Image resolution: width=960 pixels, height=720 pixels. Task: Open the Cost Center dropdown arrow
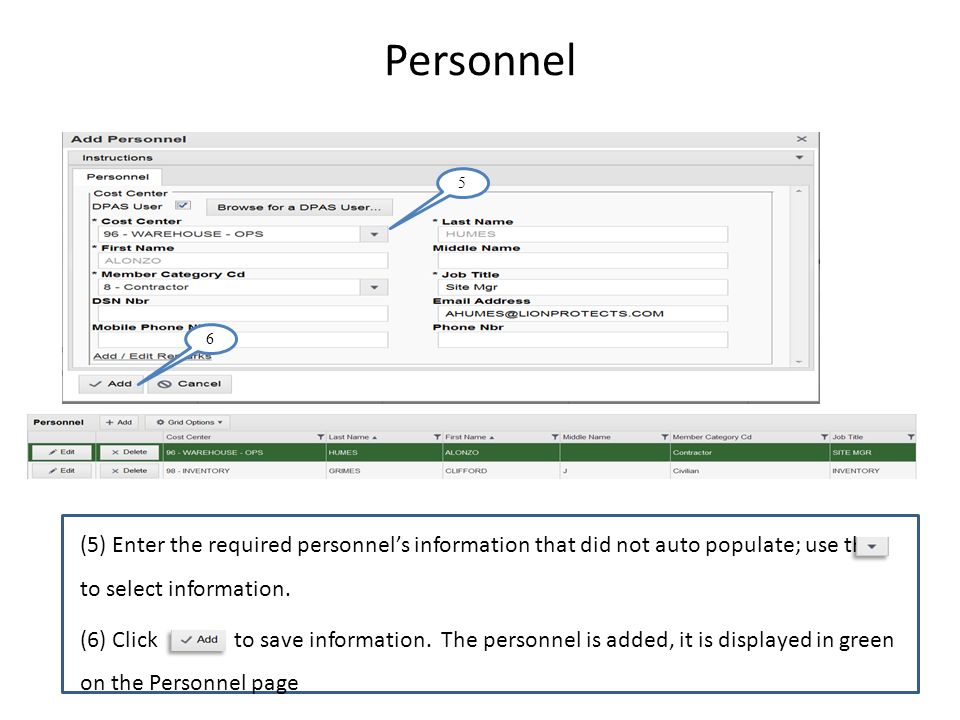(374, 234)
